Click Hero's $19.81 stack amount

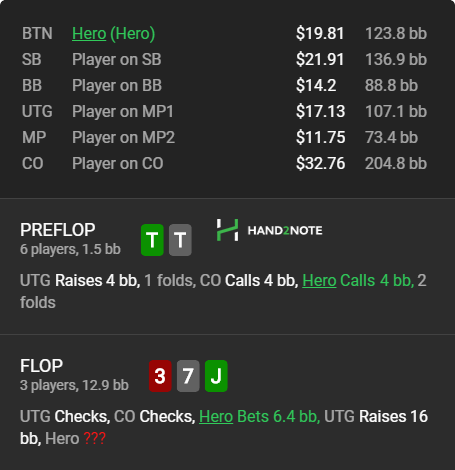[x=320, y=33]
